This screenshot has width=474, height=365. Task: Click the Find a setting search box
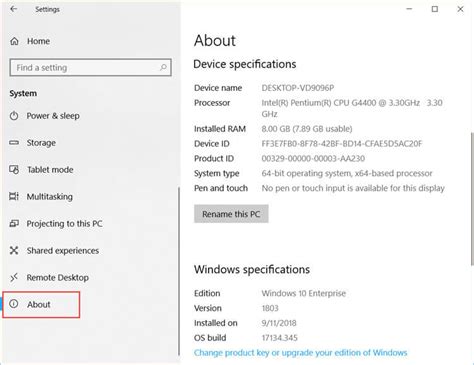coord(91,68)
